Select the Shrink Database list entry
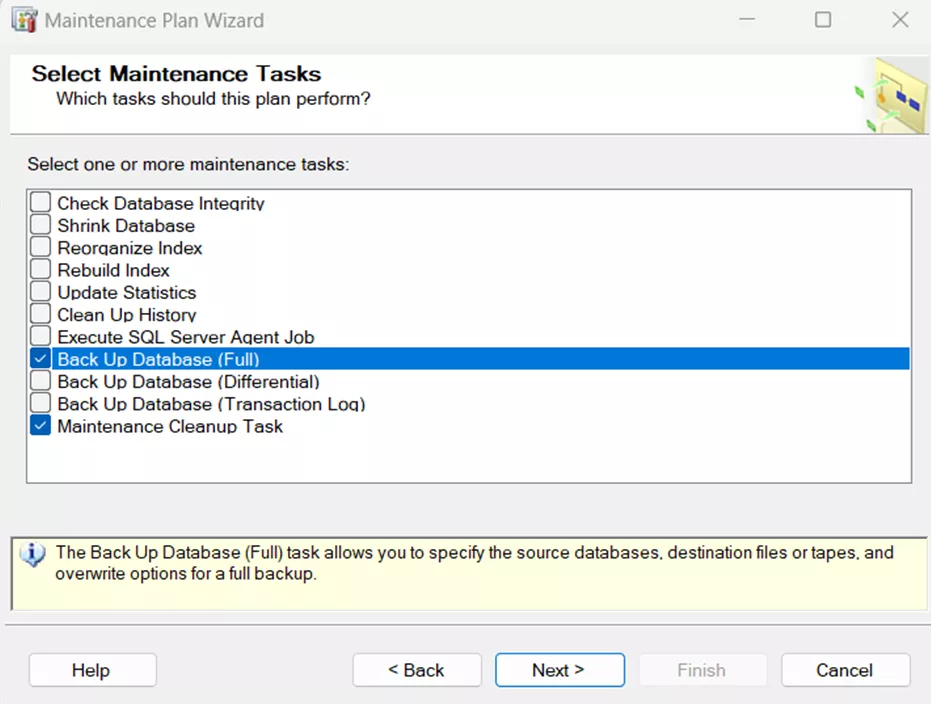The width and height of the screenshot is (931, 704). [x=126, y=226]
